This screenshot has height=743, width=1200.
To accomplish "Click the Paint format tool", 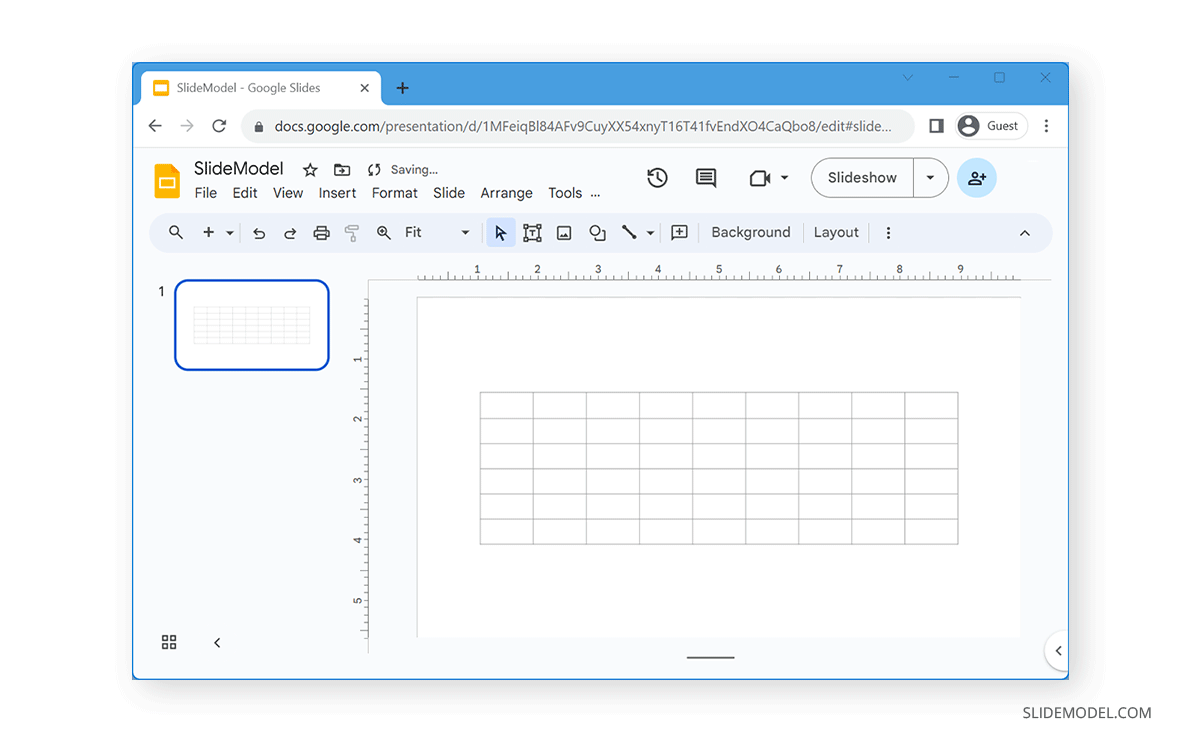I will 352,232.
